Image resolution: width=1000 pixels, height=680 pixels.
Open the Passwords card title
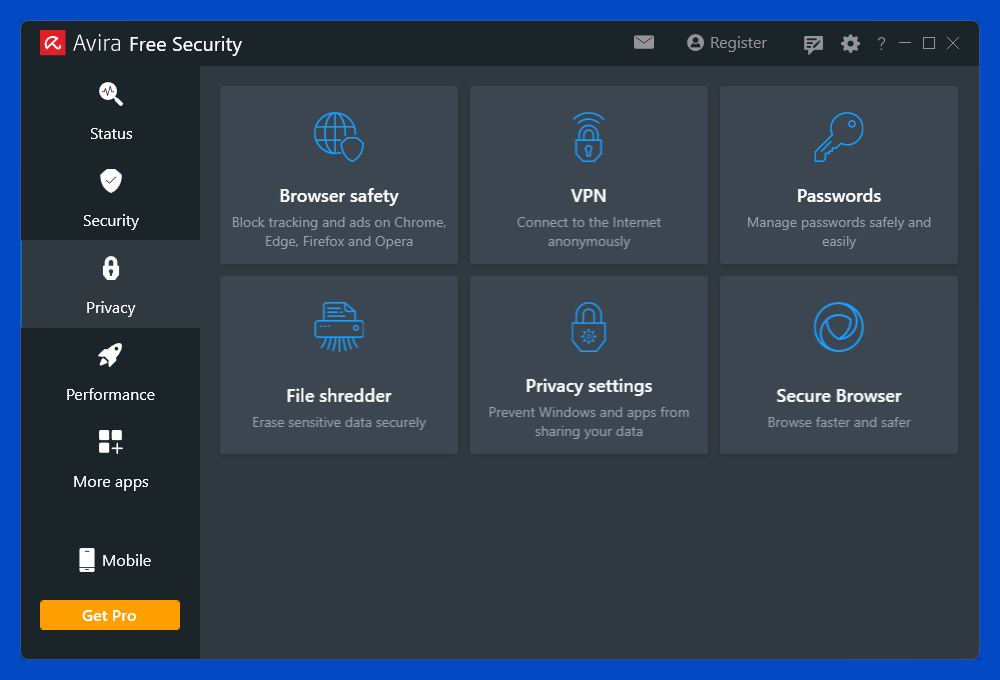point(839,196)
